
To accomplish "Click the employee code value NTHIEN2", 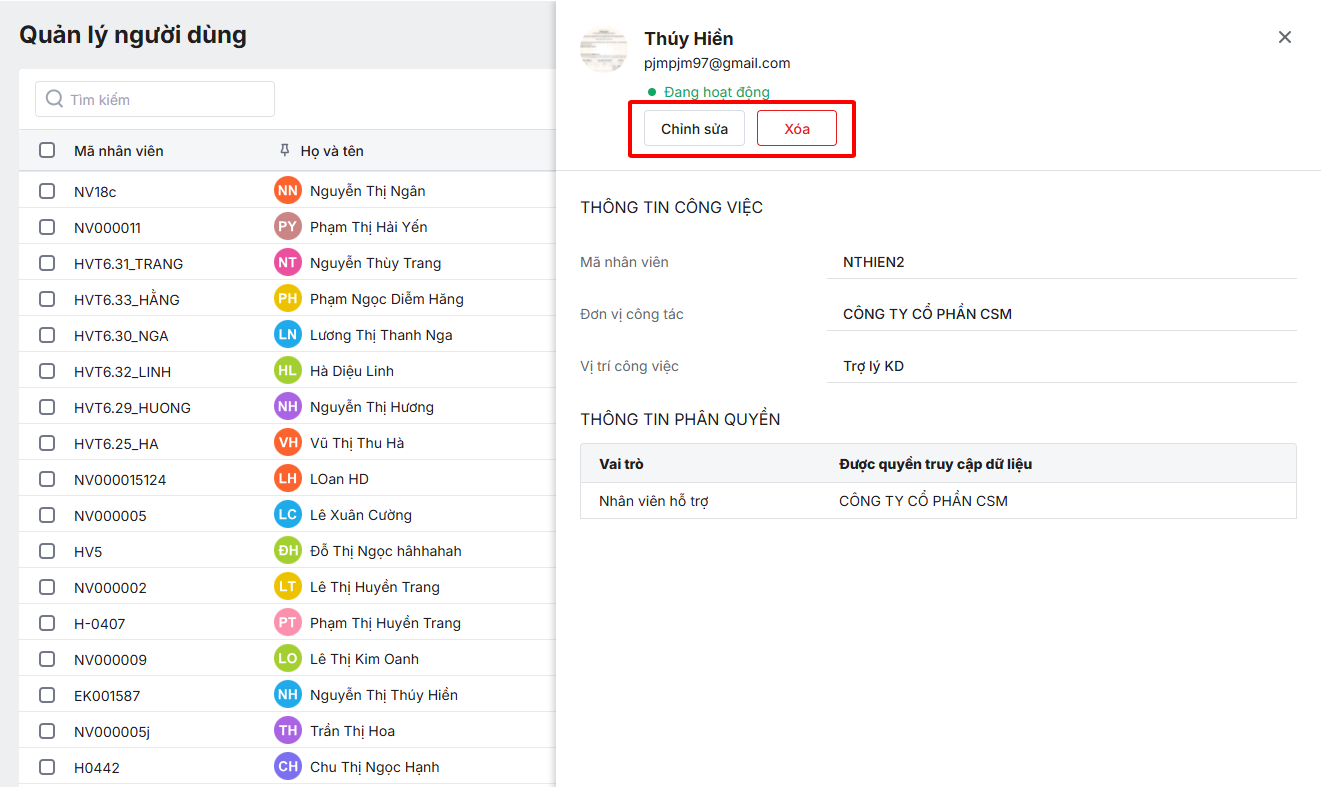I will [x=874, y=262].
